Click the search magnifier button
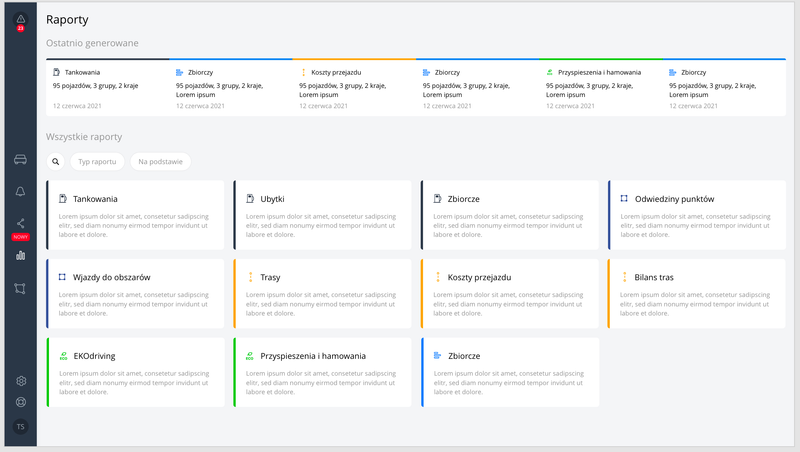Screen dimensions: 800x452 (56, 161)
